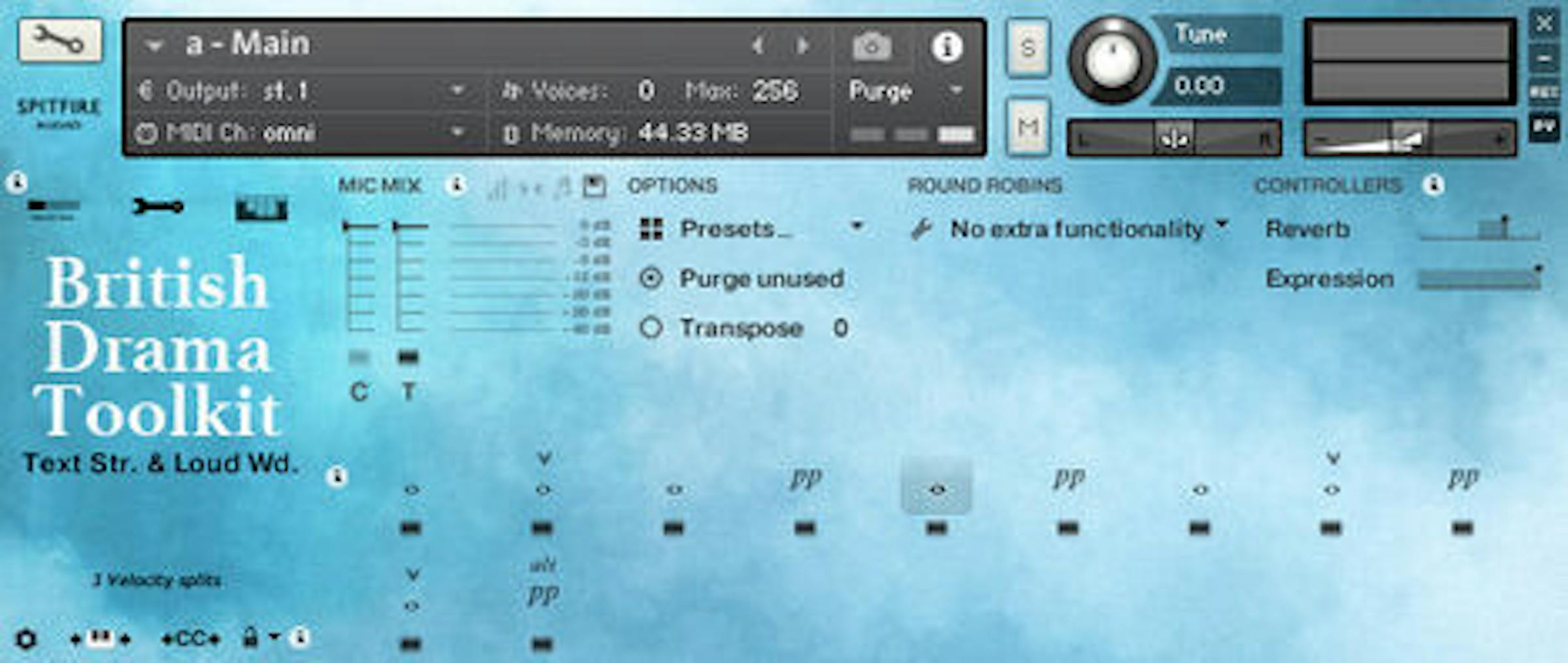Open the a - Main instrument name dropdown
This screenshot has width=1568, height=663.
[x=154, y=46]
